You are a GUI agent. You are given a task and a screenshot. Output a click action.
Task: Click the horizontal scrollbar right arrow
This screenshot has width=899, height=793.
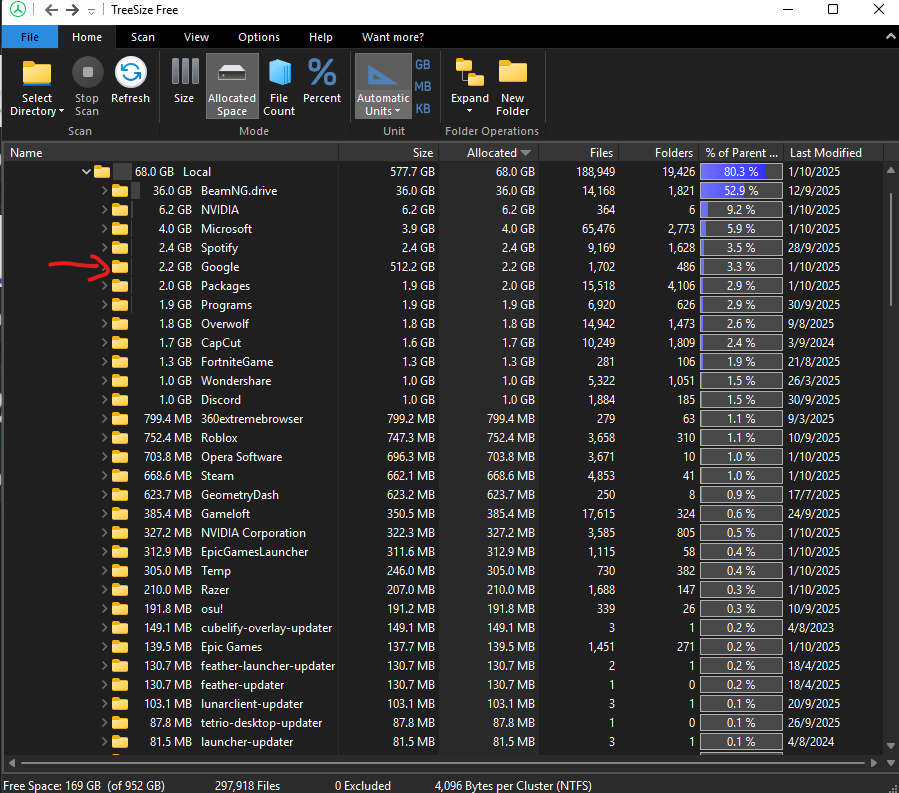(874, 763)
